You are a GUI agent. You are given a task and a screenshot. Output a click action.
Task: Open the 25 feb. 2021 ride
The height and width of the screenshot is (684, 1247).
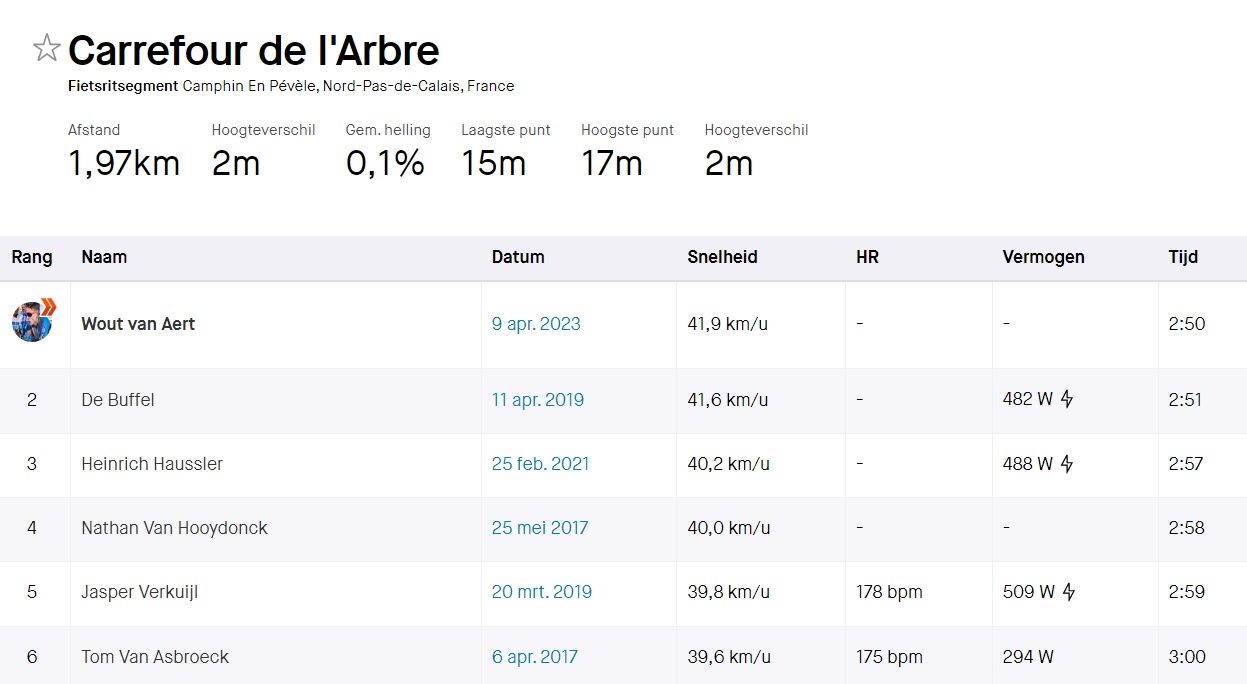click(x=540, y=464)
